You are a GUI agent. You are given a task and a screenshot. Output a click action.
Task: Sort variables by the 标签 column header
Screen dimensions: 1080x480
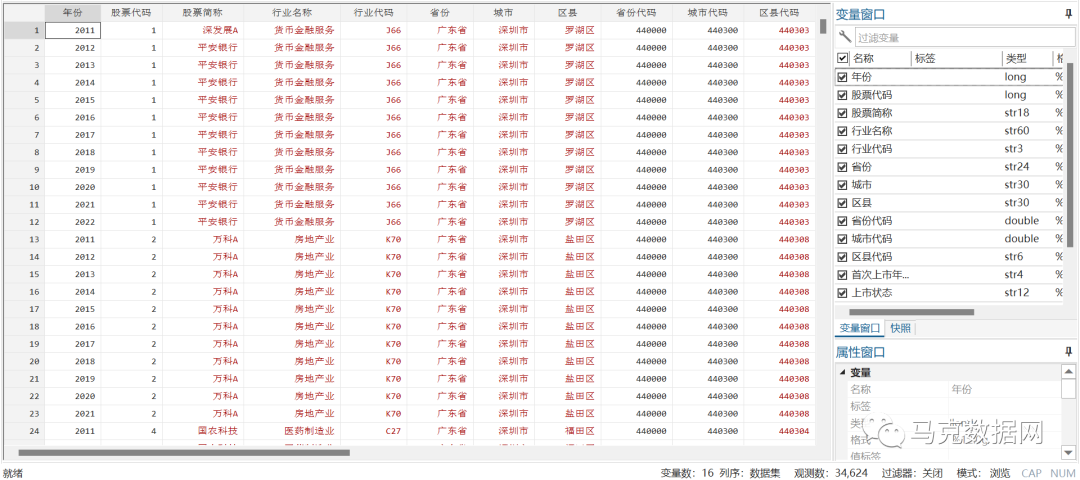click(x=957, y=59)
